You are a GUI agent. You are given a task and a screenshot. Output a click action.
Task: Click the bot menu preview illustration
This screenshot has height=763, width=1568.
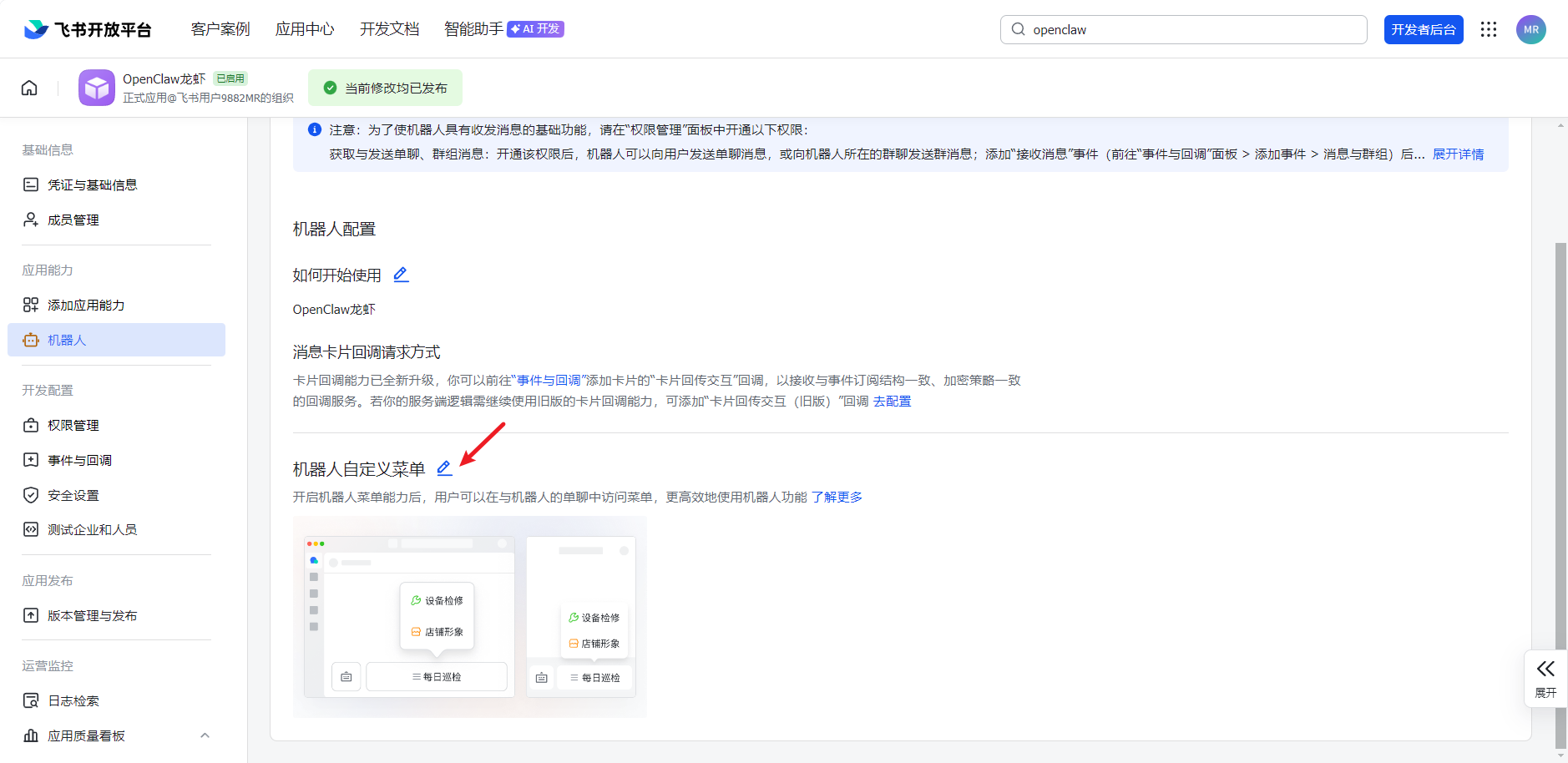[469, 616]
